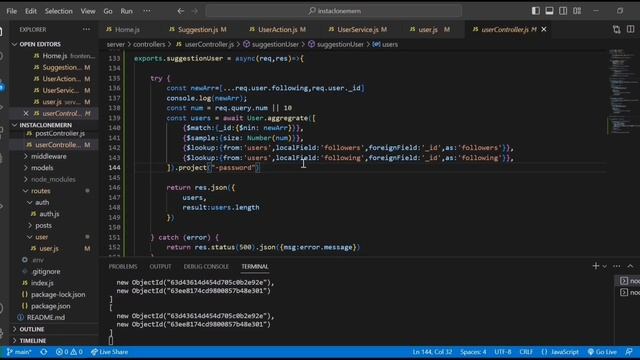
Task: Create a new terminal with plus icon
Action: 596,266
